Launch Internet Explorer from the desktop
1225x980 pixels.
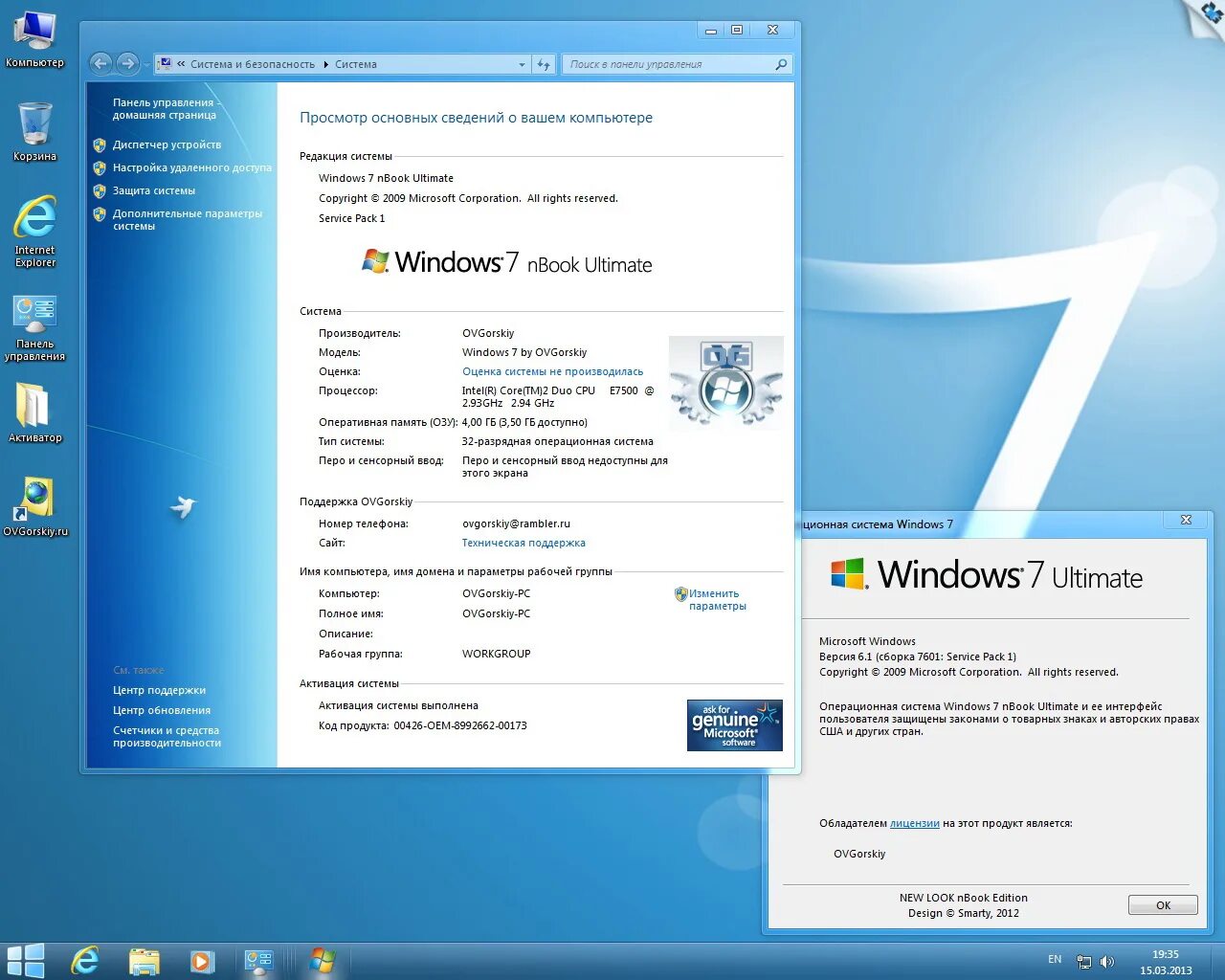(34, 231)
